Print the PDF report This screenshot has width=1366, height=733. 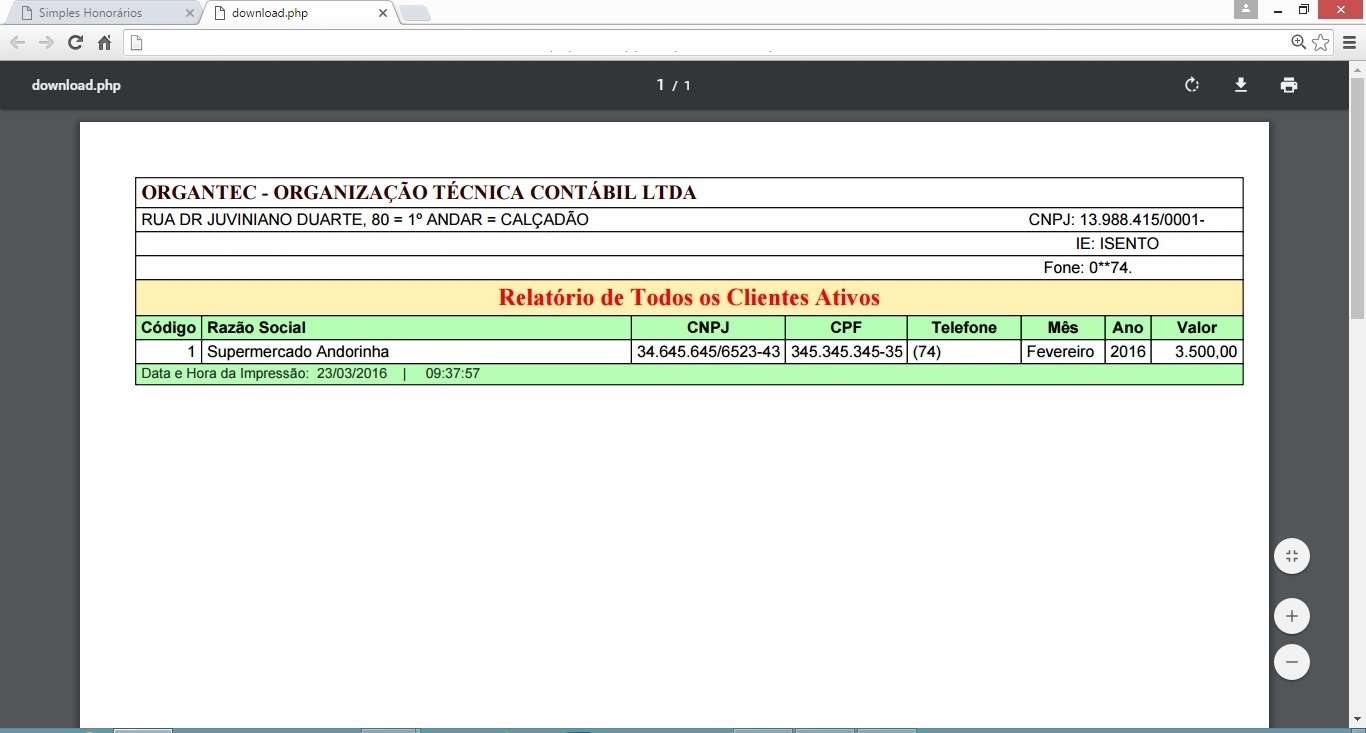click(1288, 85)
